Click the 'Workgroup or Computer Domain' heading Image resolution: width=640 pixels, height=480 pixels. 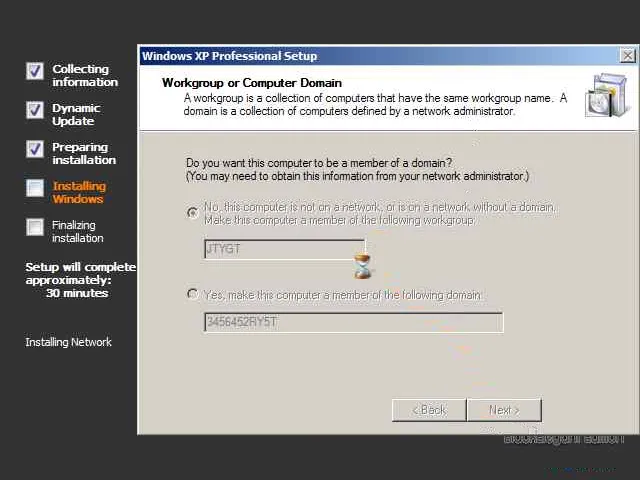pos(252,83)
